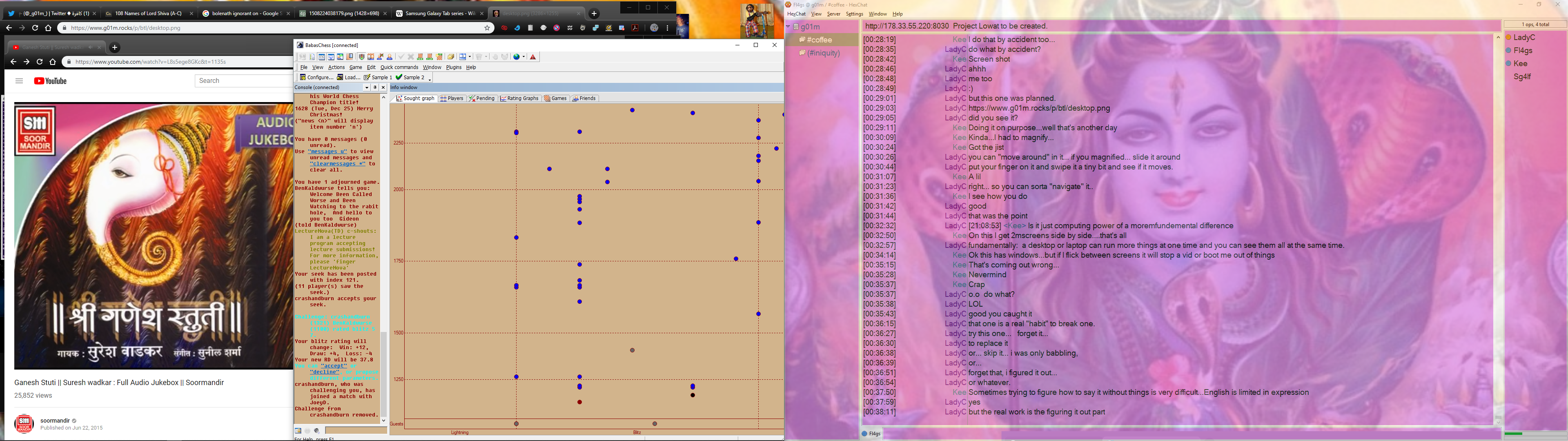Image resolution: width=1568 pixels, height=441 pixels.
Task: Open new tab in top Chrome window
Action: click(594, 13)
